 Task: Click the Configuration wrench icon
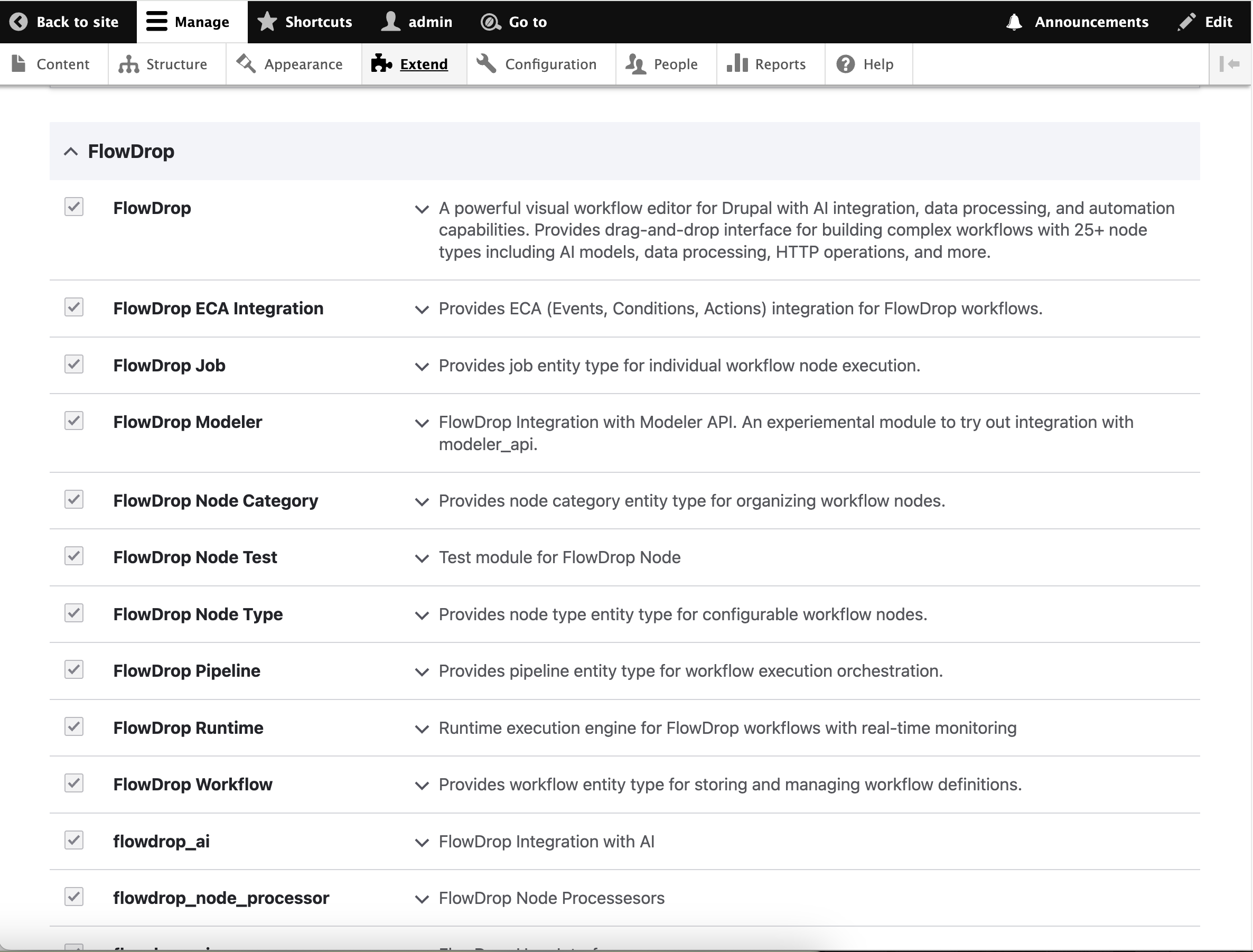pos(487,63)
